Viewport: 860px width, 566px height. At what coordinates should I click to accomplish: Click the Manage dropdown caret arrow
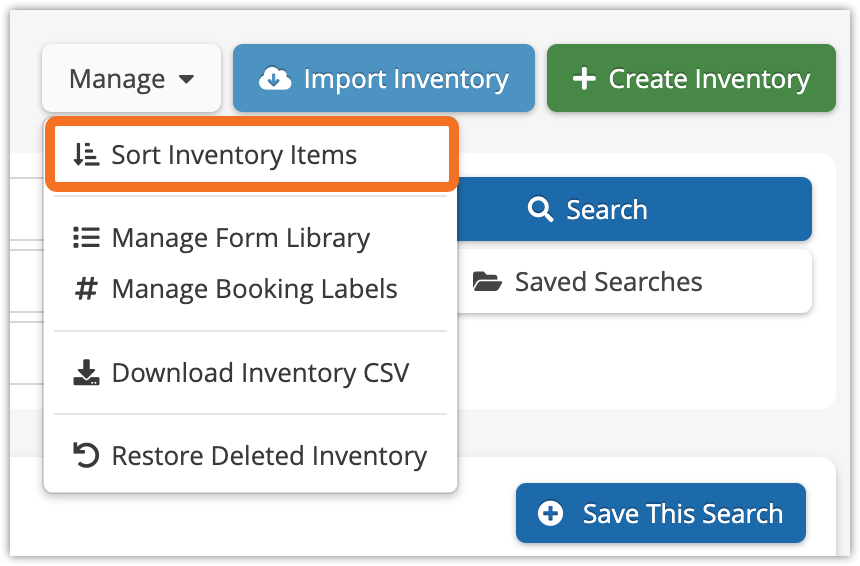pyautogui.click(x=186, y=79)
